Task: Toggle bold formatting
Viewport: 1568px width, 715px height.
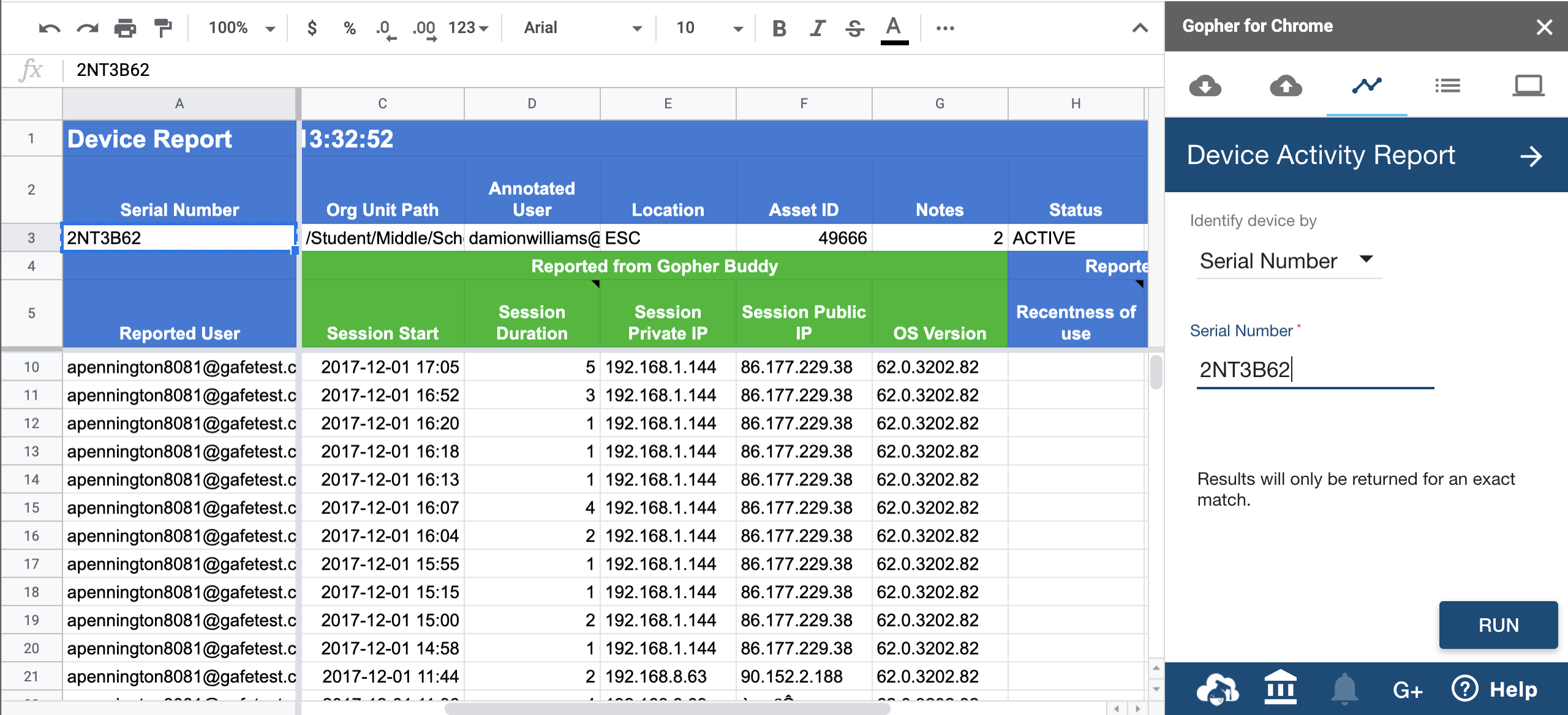Action: pos(779,28)
